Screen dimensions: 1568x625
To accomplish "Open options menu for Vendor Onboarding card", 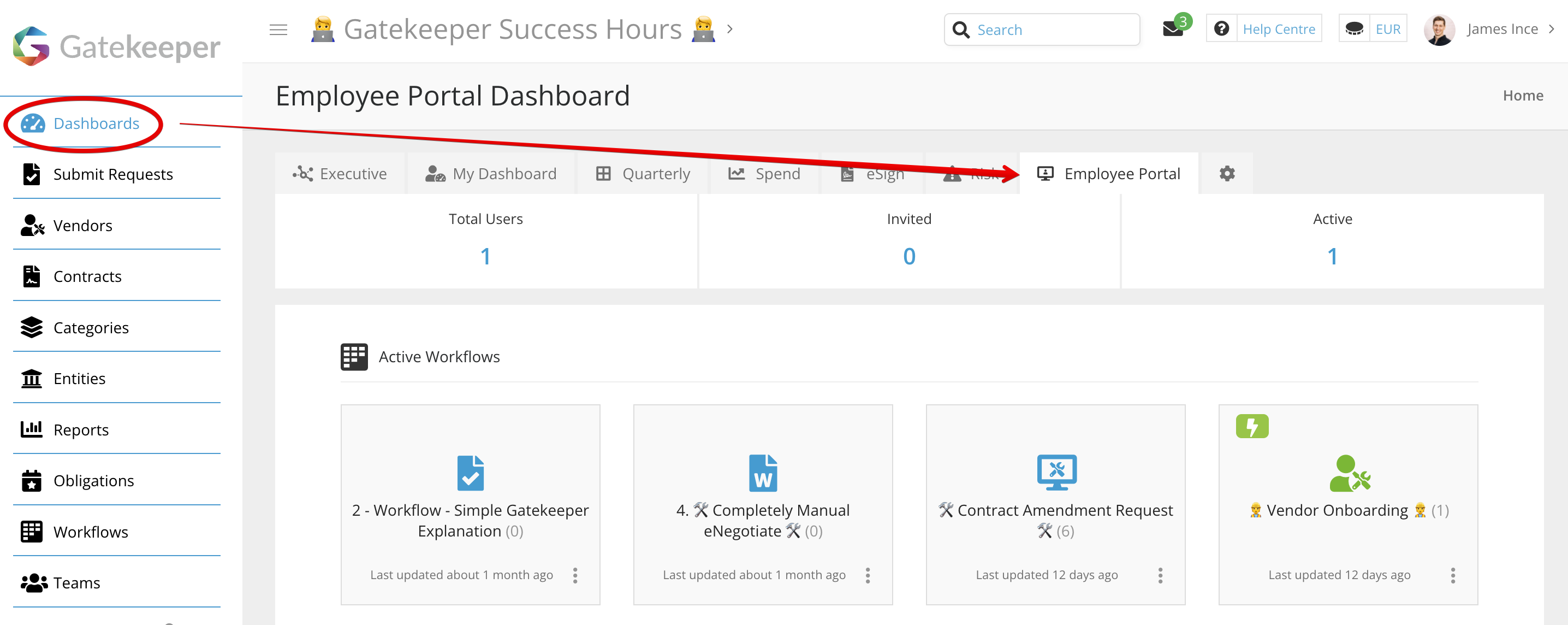I will [1452, 576].
